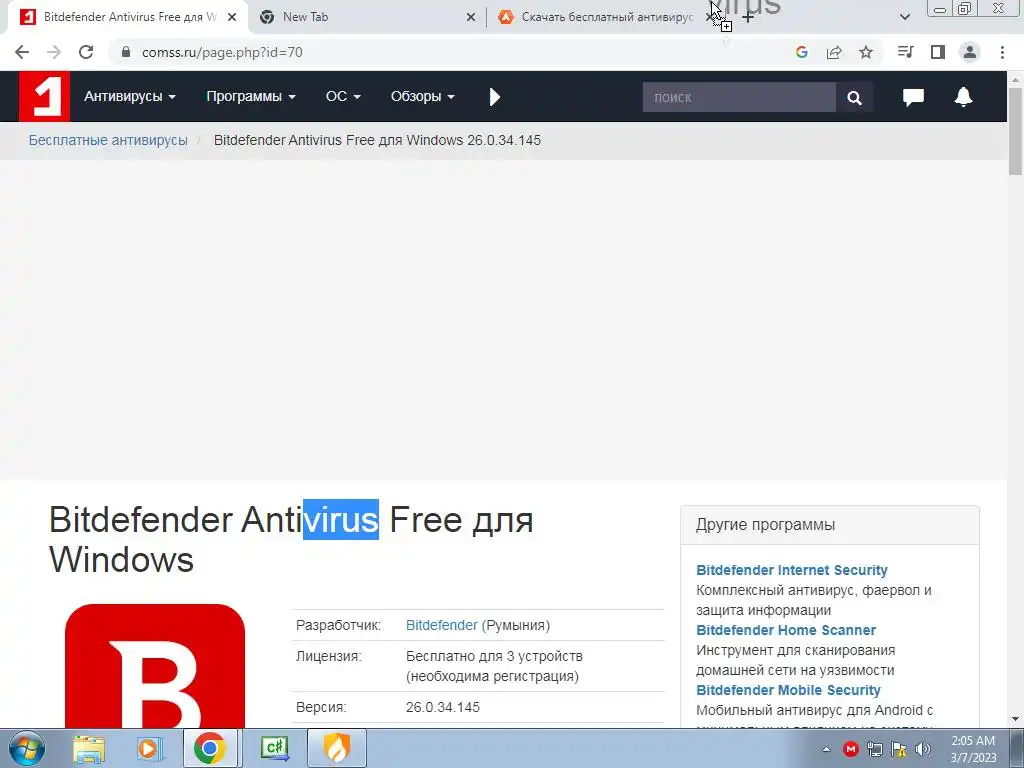The width and height of the screenshot is (1024, 768).
Task: Open the C# app on taskbar
Action: pos(274,748)
